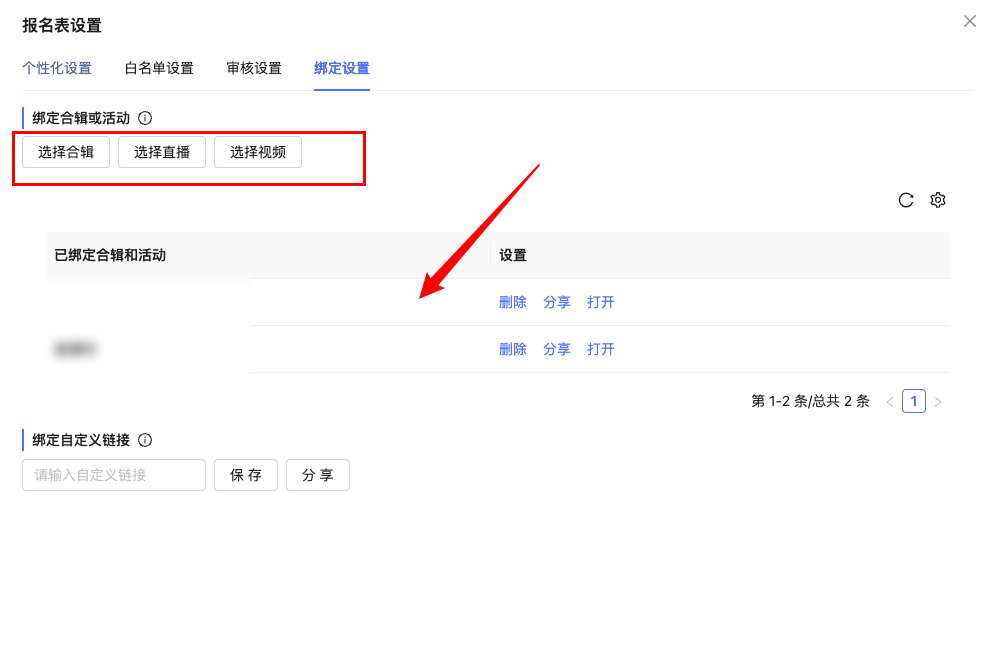Choose the 选择视频 button
This screenshot has height=647, width=996.
click(258, 152)
